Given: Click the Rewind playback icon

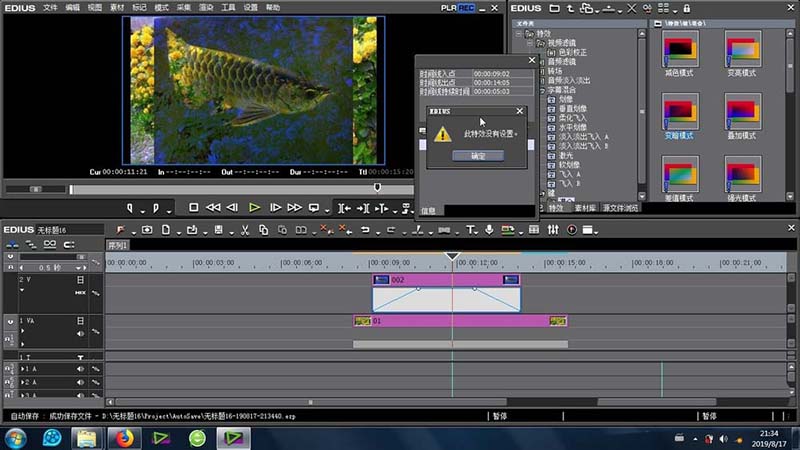Looking at the screenshot, I should 213,208.
